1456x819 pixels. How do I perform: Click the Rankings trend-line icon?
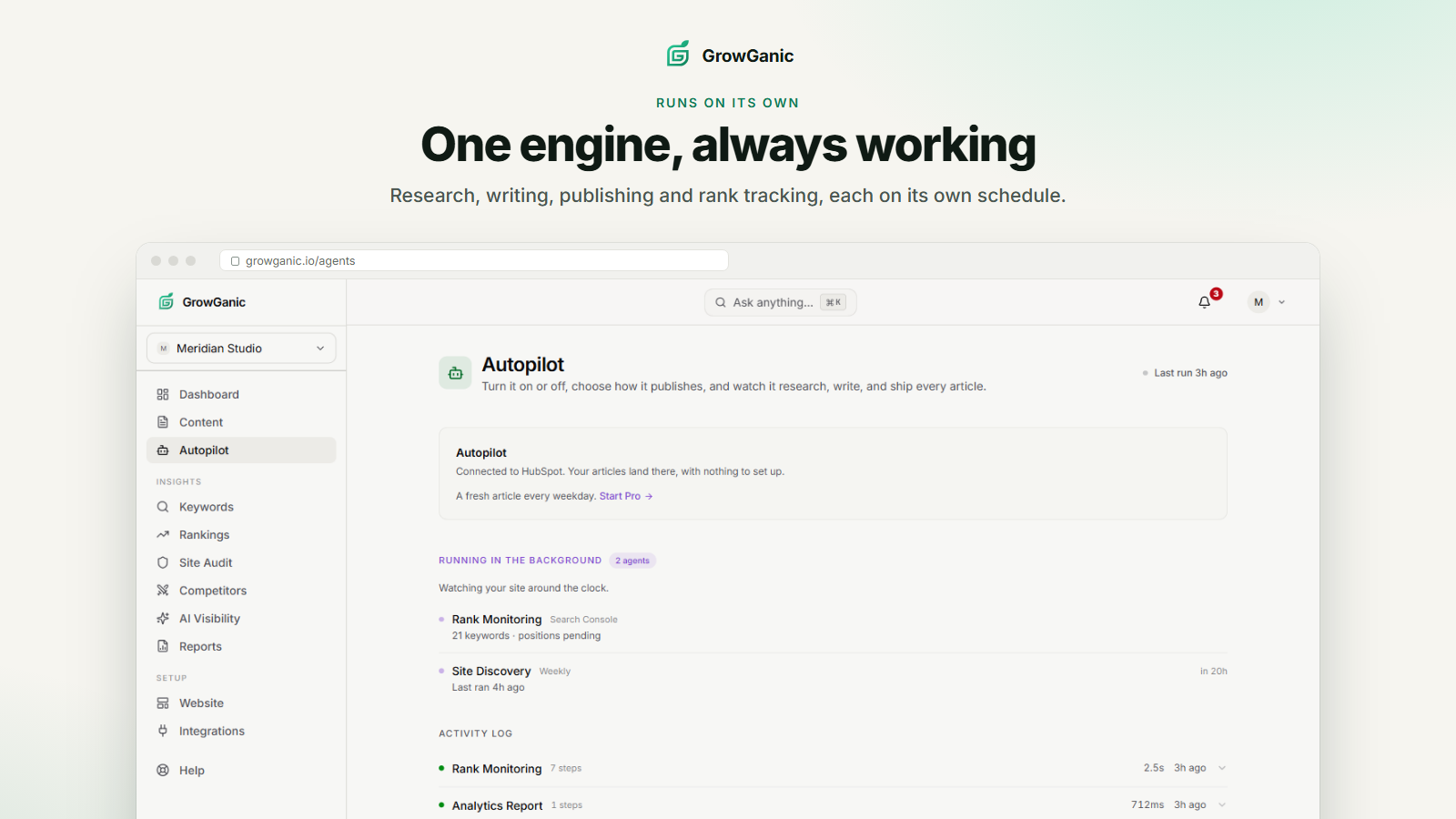163,535
